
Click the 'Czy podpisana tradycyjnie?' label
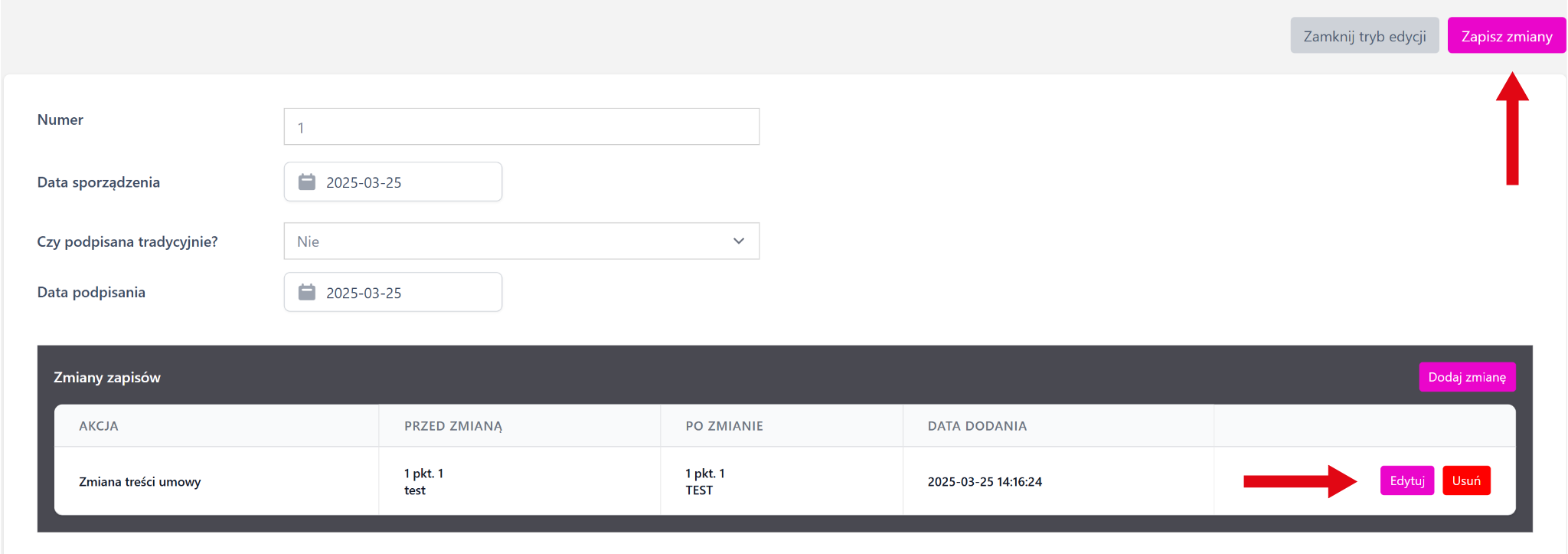click(128, 242)
